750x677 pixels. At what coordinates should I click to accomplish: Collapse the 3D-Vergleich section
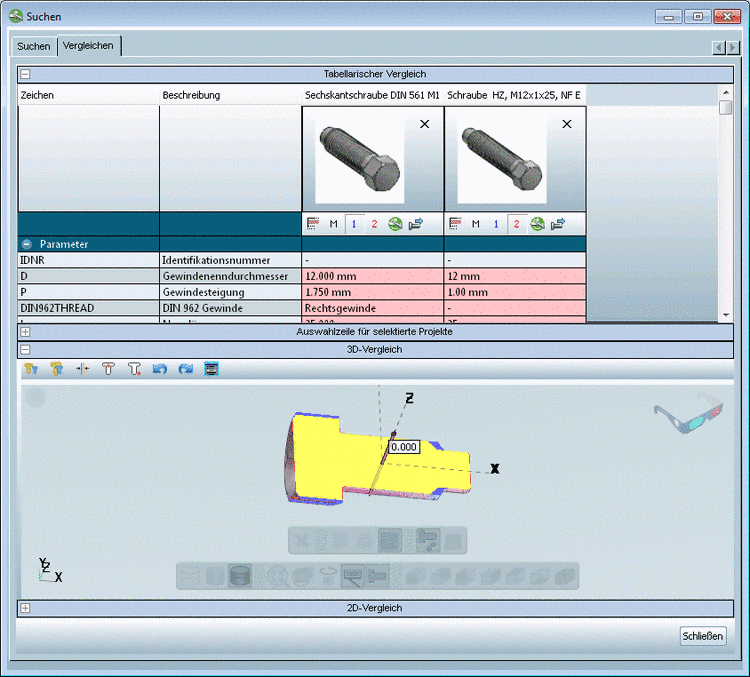(x=25, y=350)
